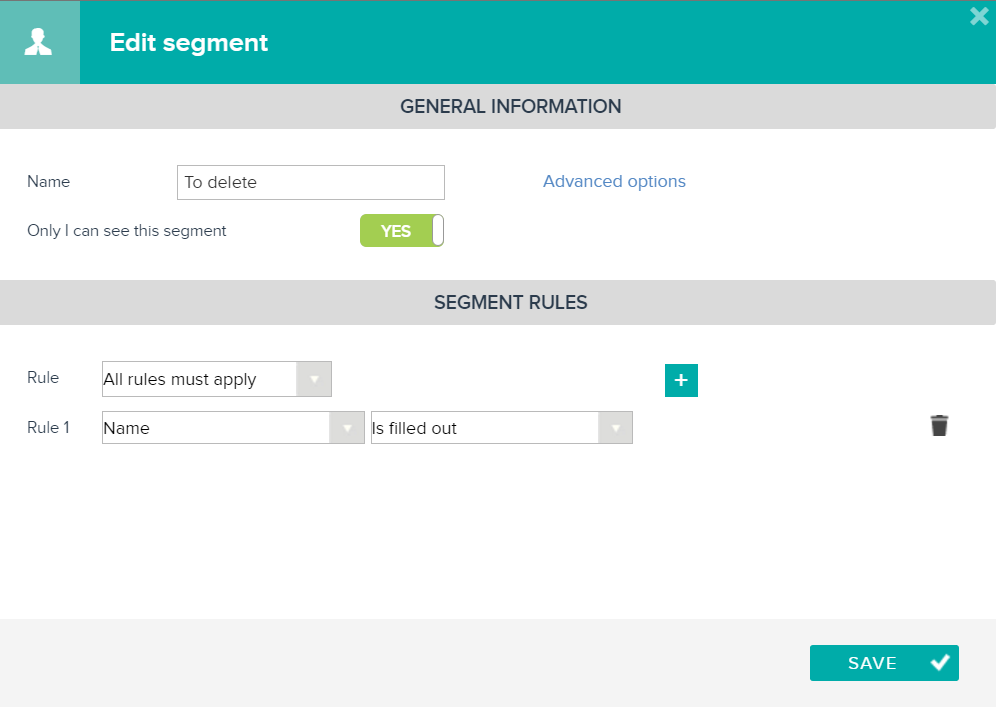The width and height of the screenshot is (996, 707).
Task: Click the 'Only I can see this segment' label
Action: [126, 231]
